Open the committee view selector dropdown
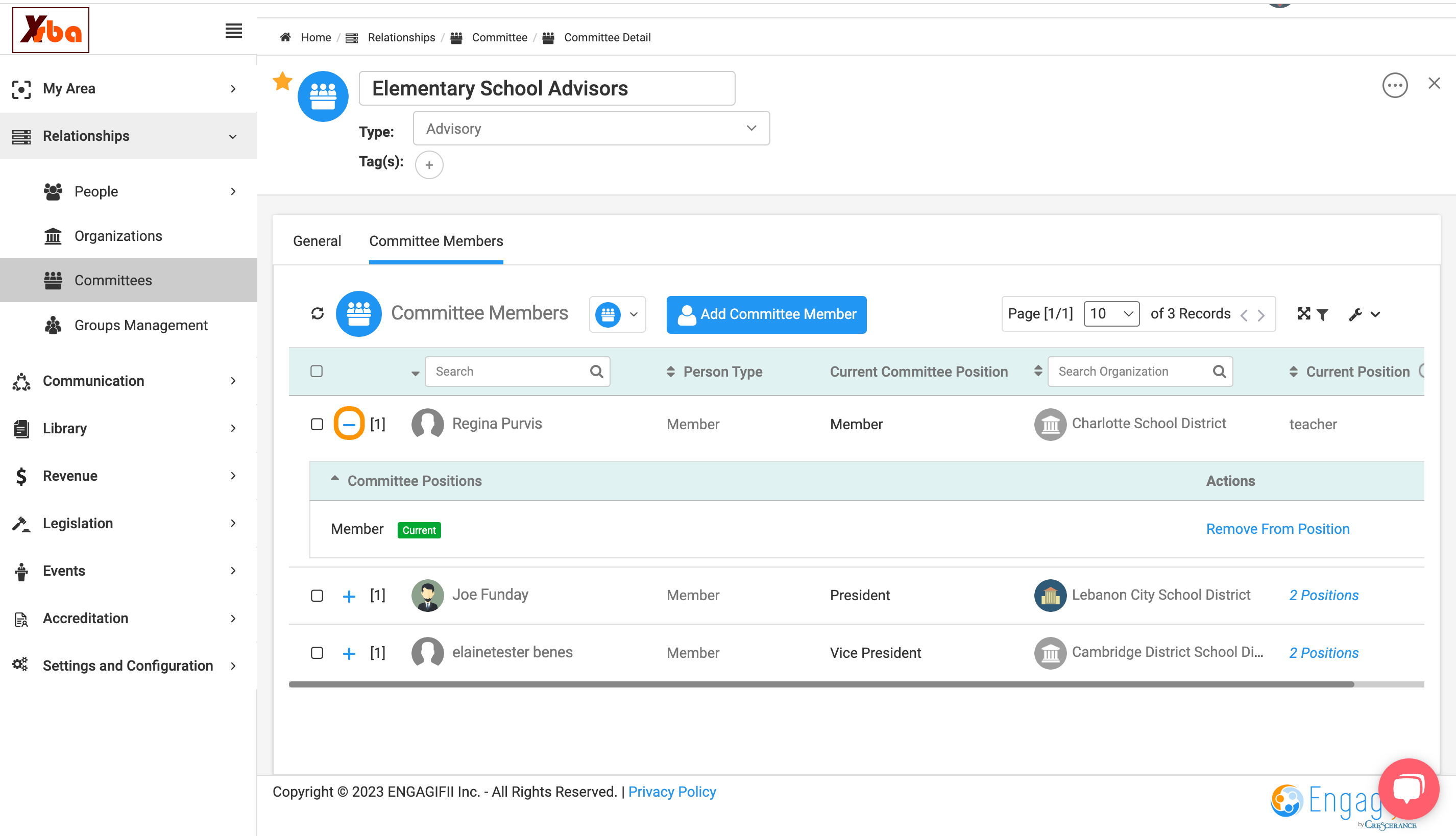The width and height of the screenshot is (1456, 836). point(617,314)
